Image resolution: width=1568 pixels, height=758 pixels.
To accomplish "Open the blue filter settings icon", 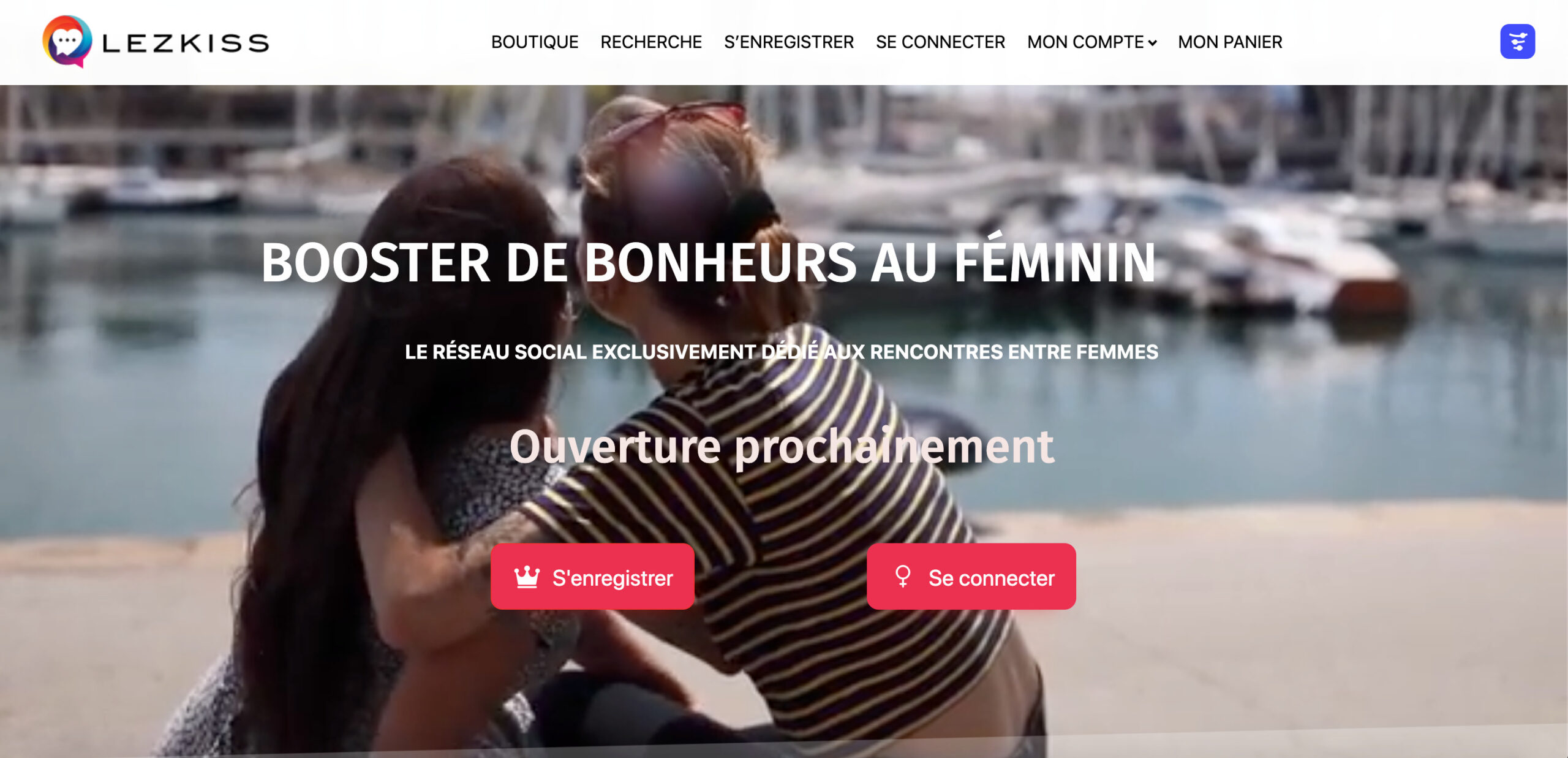I will pos(1517,42).
